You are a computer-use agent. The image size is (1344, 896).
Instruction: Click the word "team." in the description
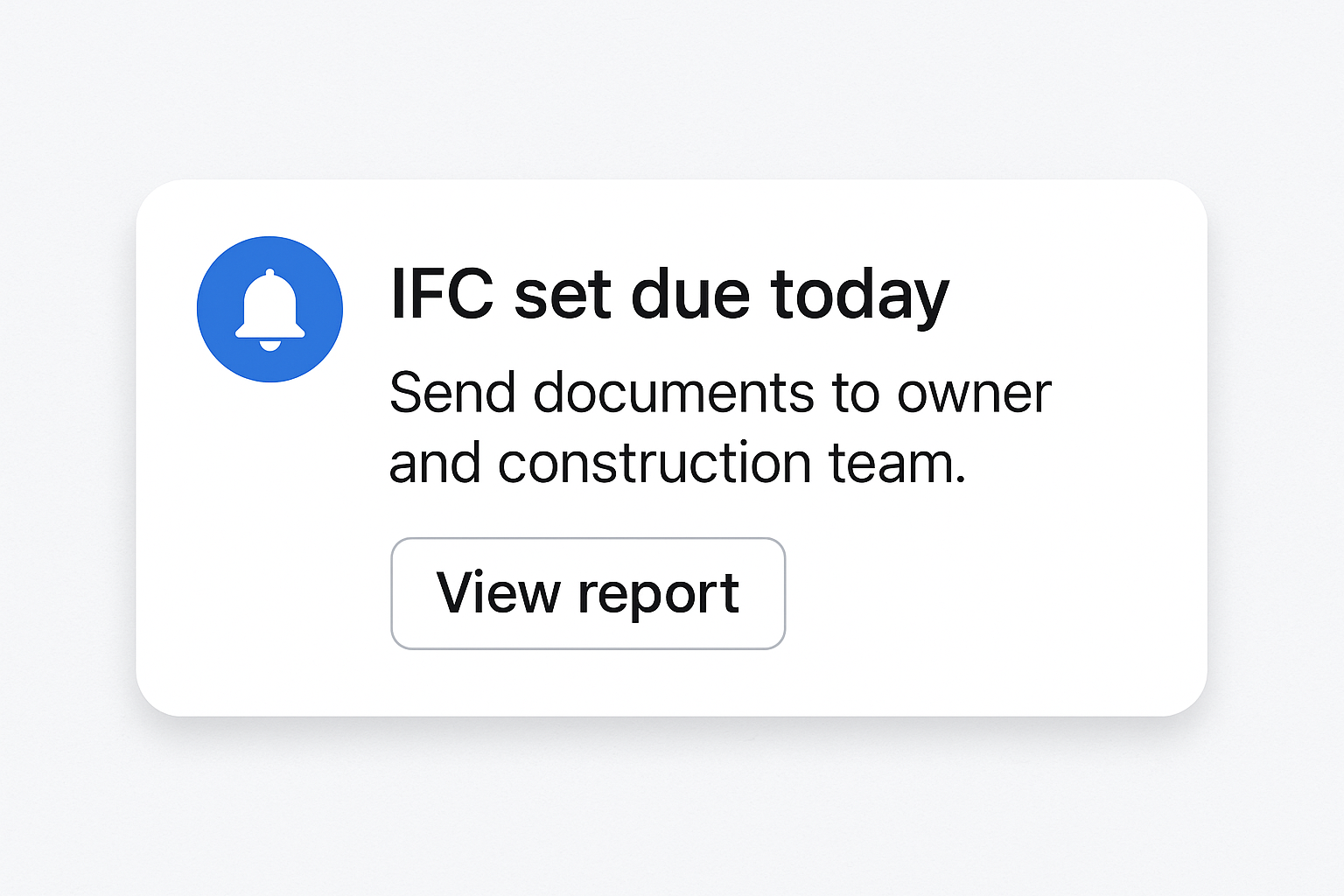coord(897,463)
